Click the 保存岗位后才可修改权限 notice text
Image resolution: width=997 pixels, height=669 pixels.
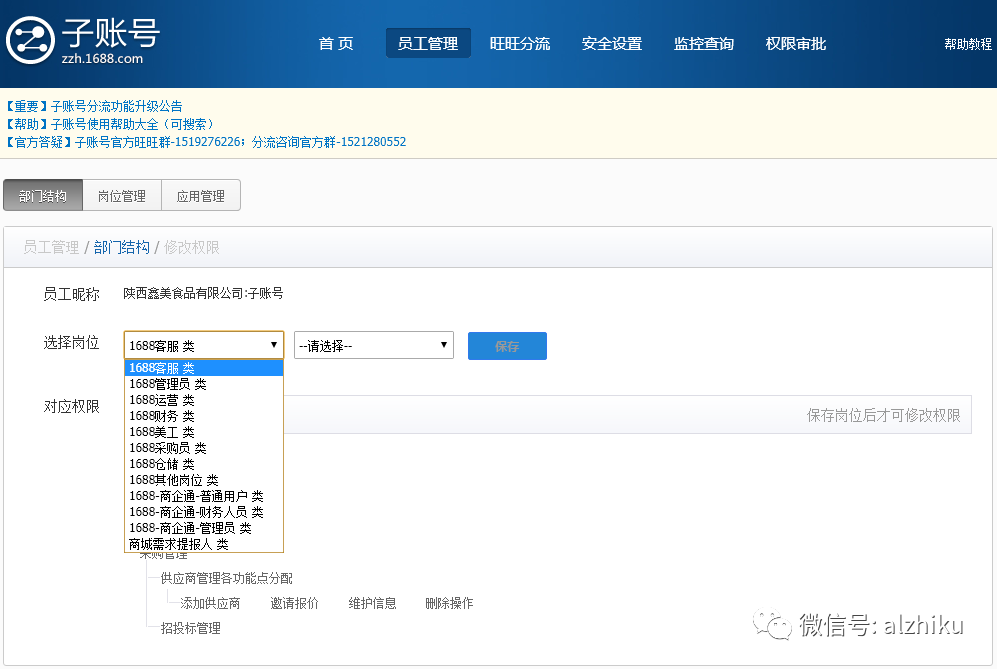coord(884,415)
